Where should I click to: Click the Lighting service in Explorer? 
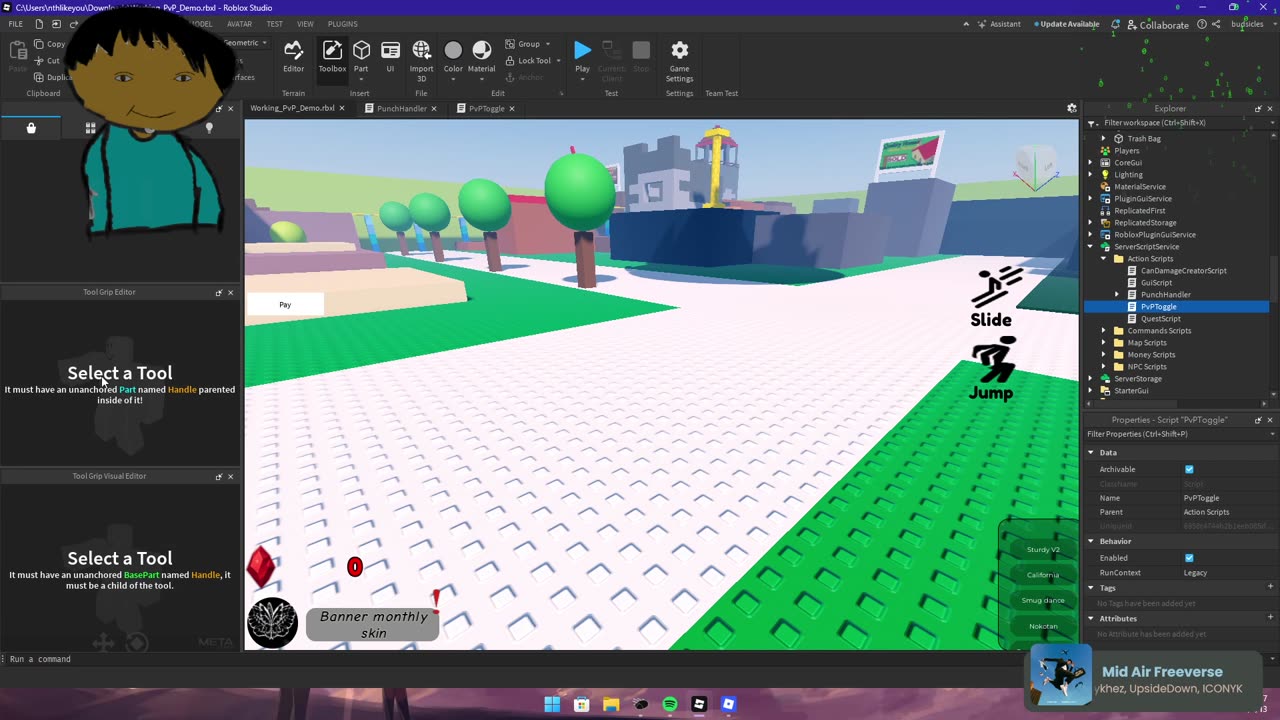[x=1128, y=174]
